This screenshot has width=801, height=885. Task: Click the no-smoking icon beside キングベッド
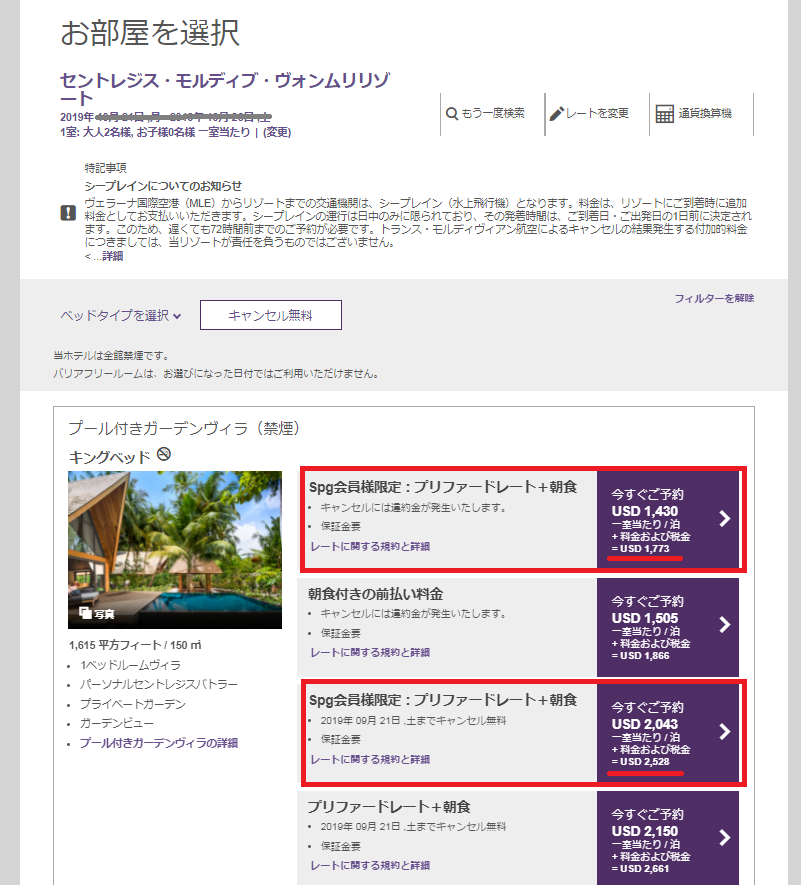(x=164, y=454)
